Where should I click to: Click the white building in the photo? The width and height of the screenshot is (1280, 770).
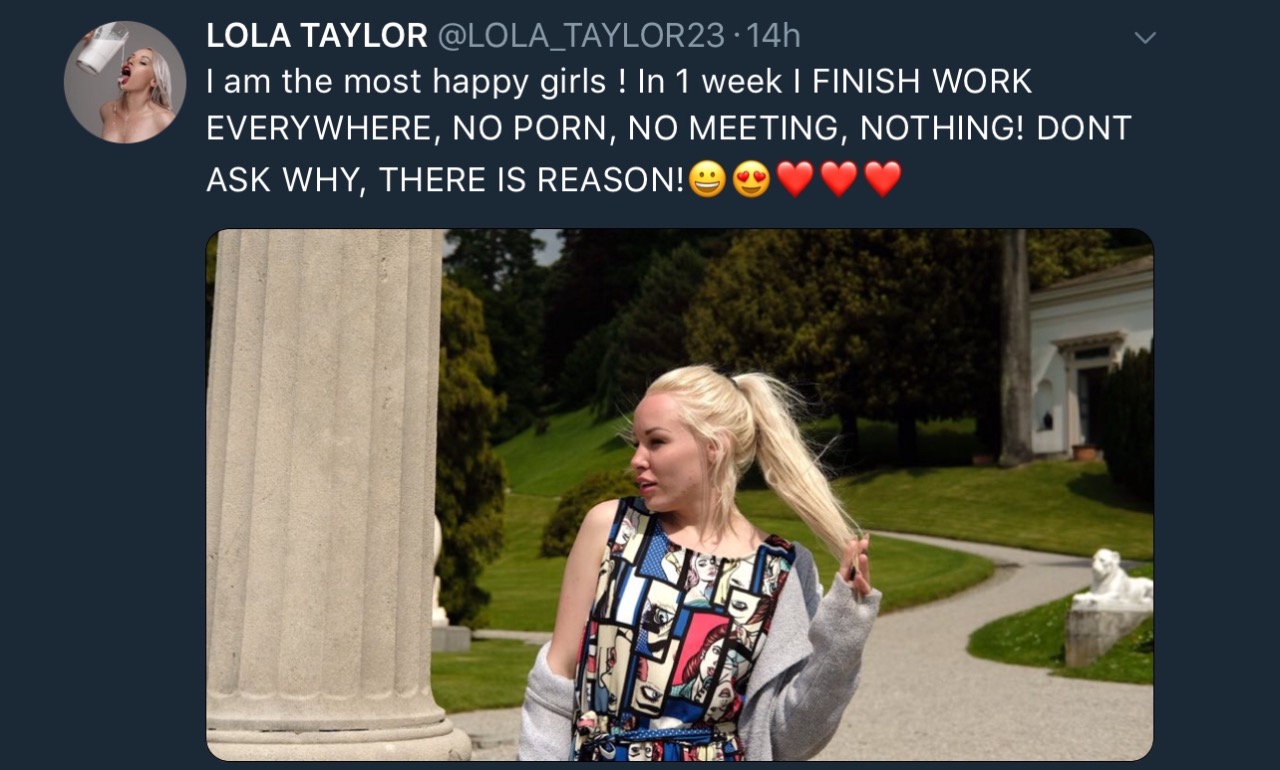click(1088, 360)
